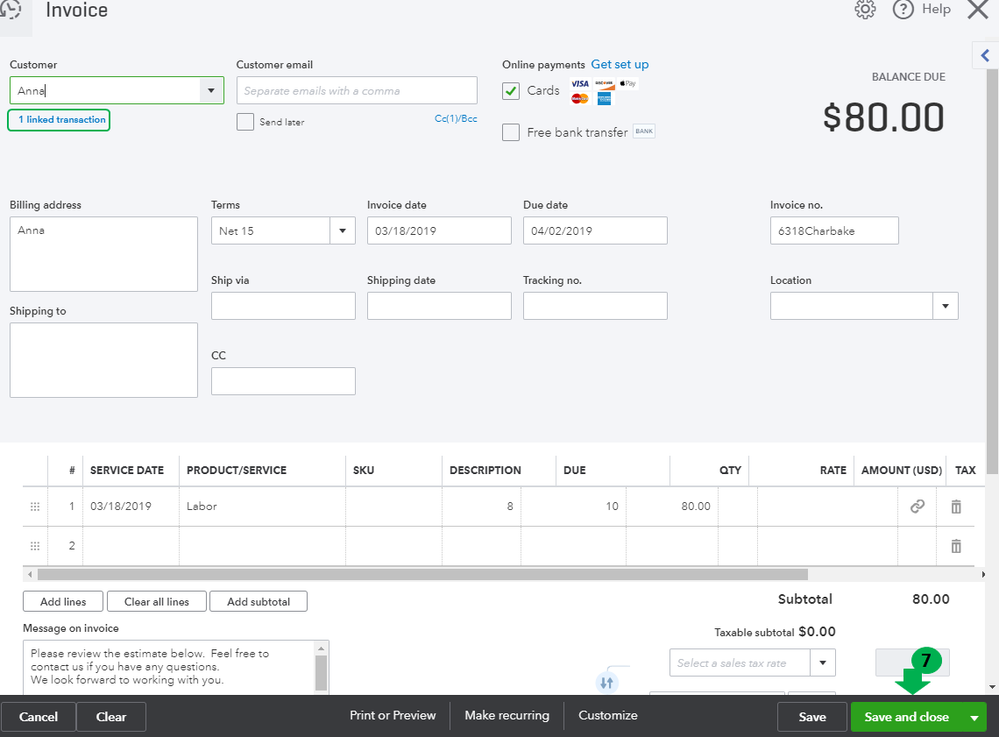Open the settings gear icon
This screenshot has height=737, width=999.
865,10
